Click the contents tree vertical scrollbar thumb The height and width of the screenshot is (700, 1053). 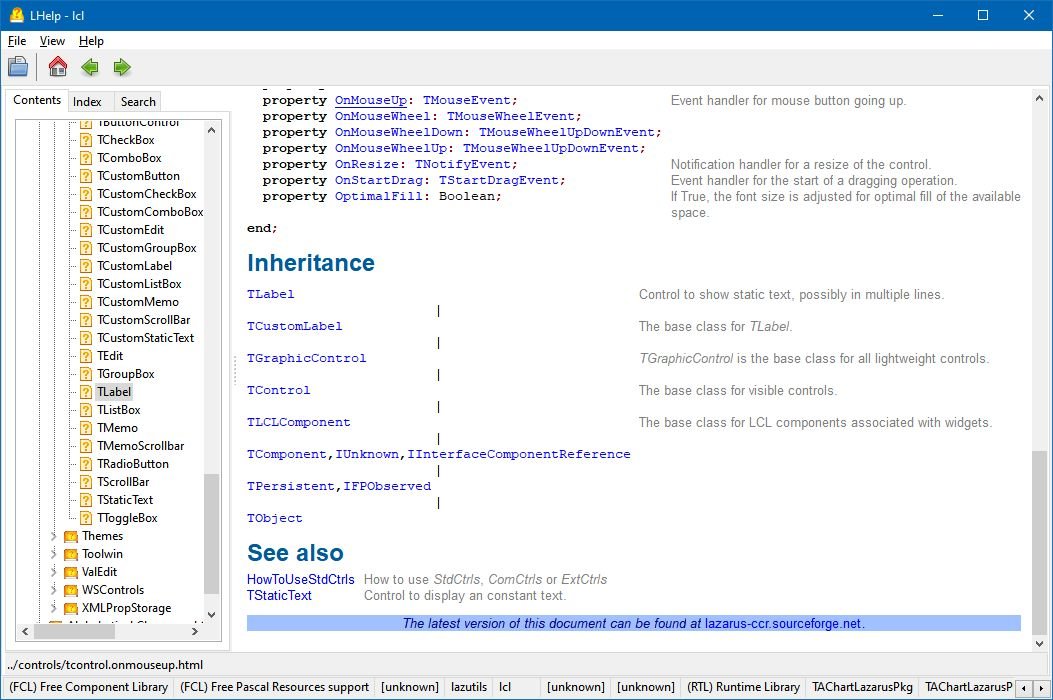point(212,534)
